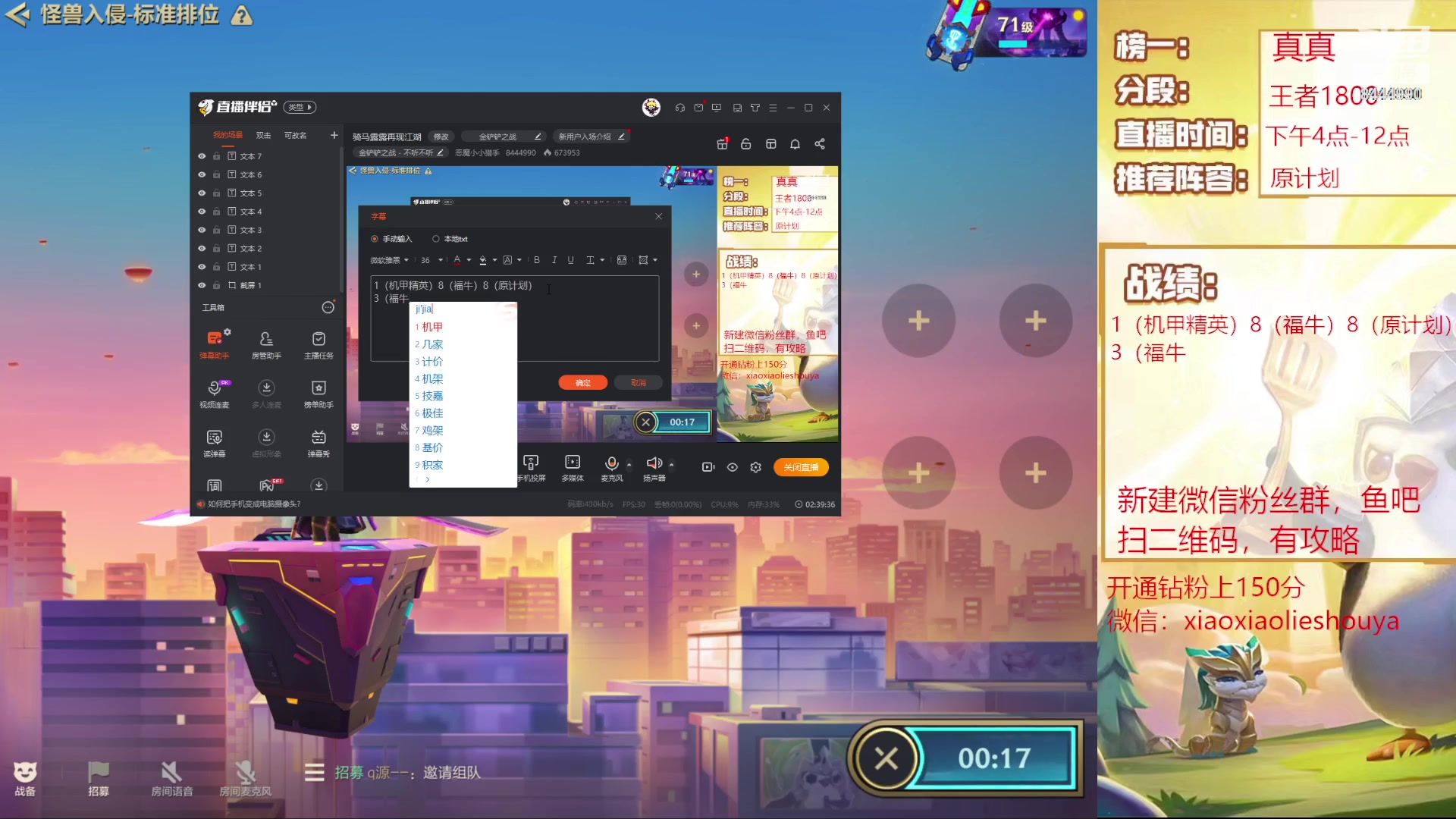The width and height of the screenshot is (1456, 819).
Task: Open the 主播任务 tool
Action: click(318, 344)
